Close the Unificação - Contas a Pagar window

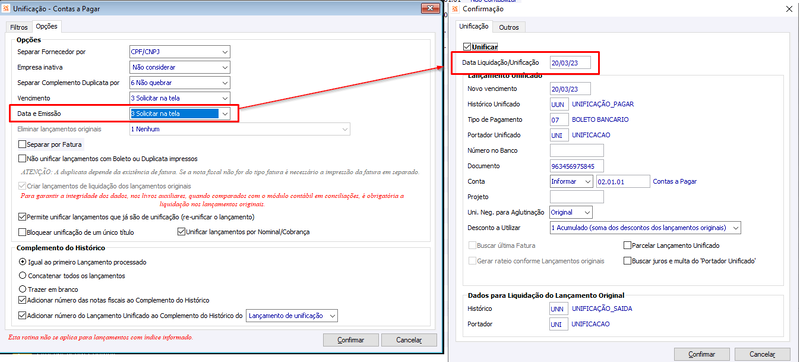[430, 9]
